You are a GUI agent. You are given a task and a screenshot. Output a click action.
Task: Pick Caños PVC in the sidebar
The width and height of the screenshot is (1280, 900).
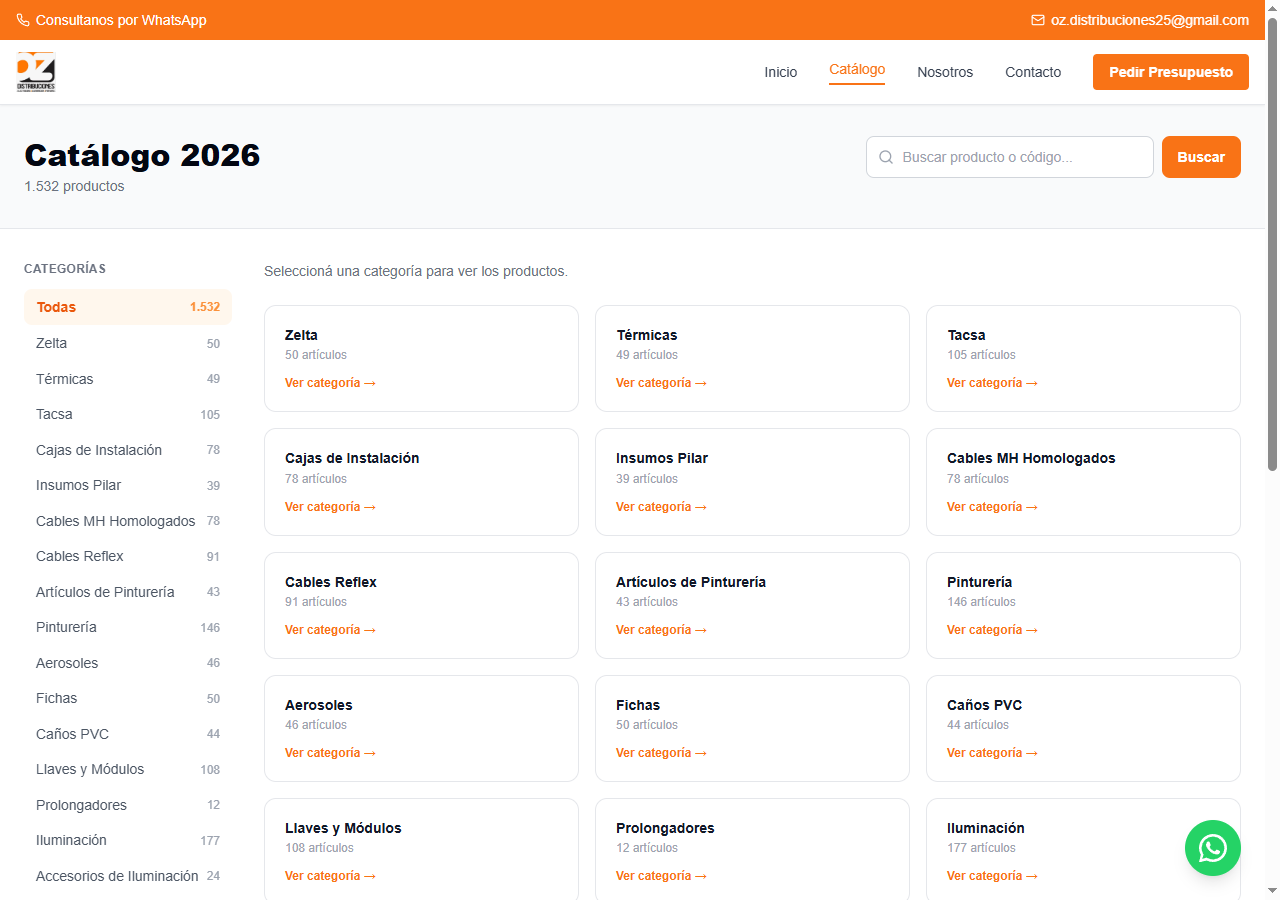click(x=128, y=734)
